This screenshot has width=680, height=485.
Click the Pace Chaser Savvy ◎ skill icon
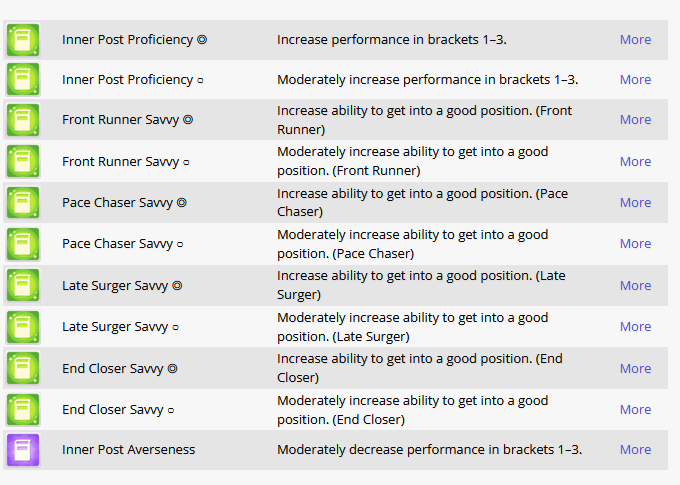[23, 203]
